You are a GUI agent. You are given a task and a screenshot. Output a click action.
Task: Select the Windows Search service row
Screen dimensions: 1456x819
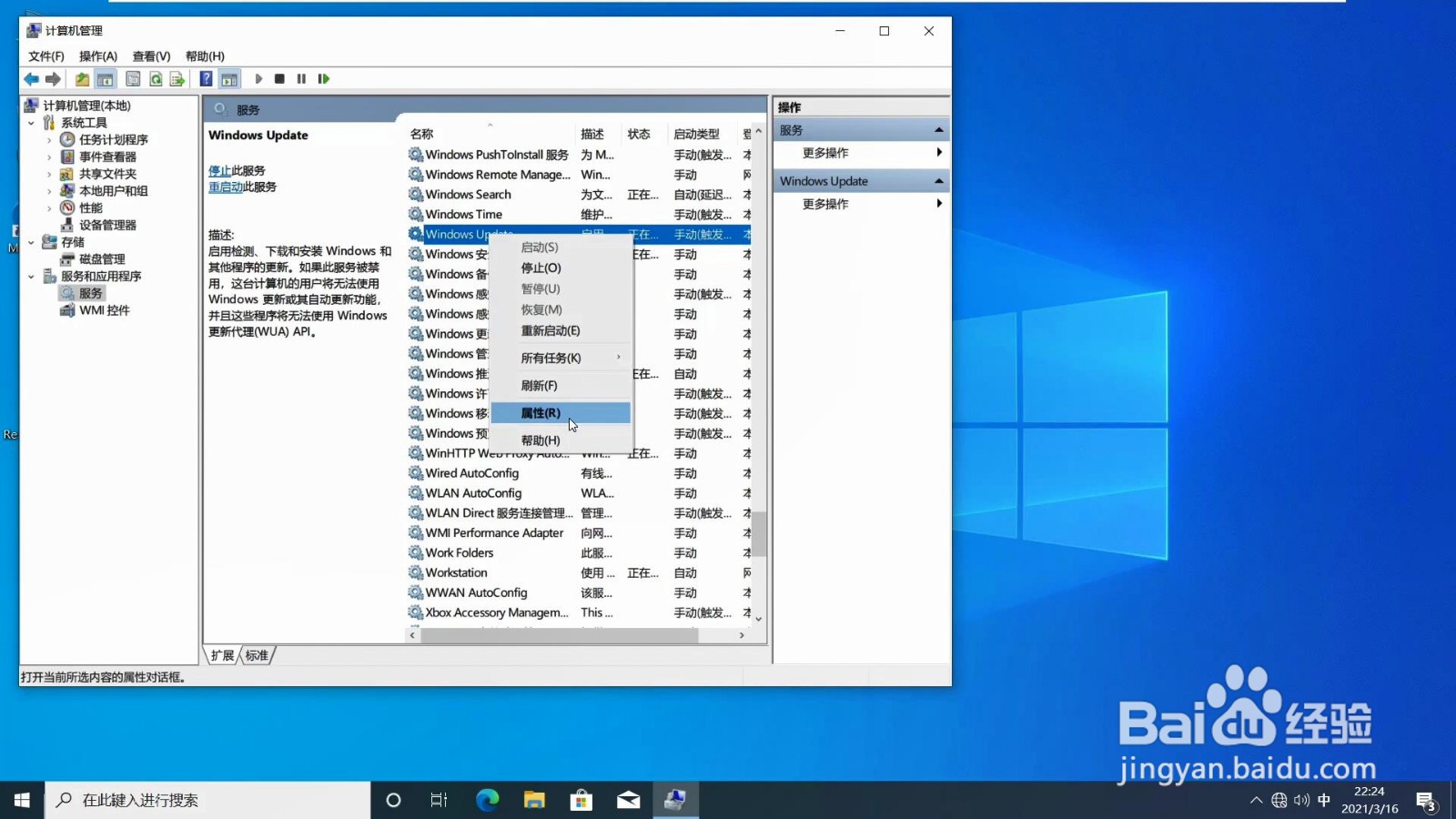pyautogui.click(x=579, y=195)
